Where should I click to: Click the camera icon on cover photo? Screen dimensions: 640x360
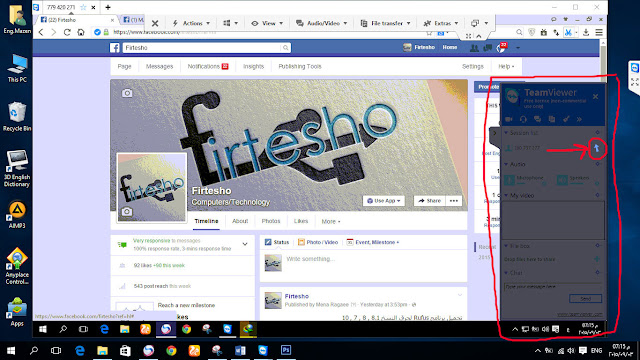tap(127, 93)
